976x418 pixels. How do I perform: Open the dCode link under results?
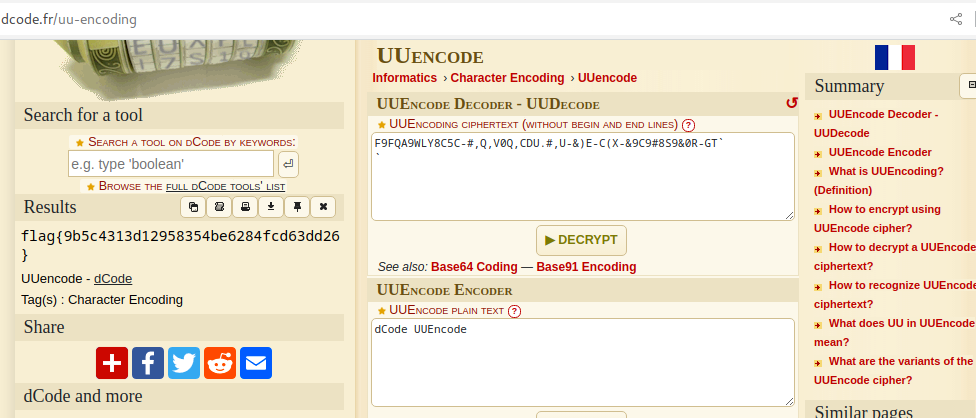pos(113,279)
